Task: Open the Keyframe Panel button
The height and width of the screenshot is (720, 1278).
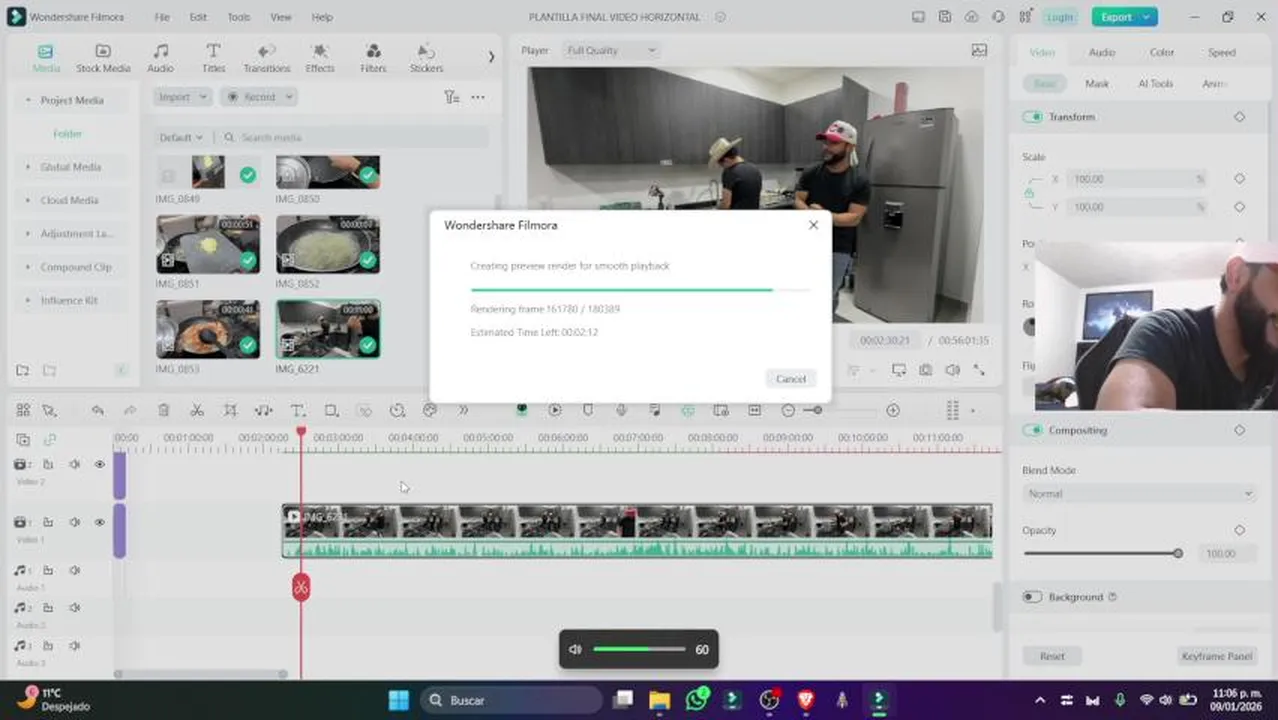Action: (1217, 656)
